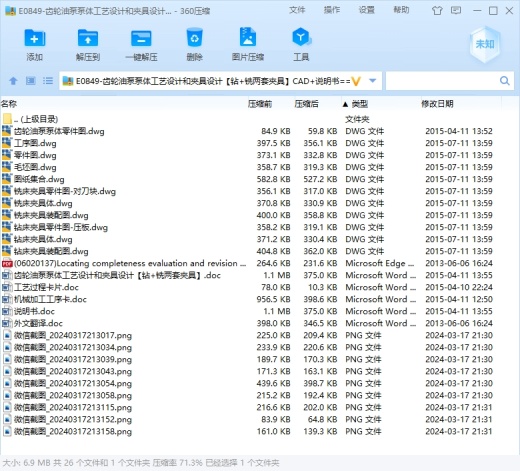This screenshot has width=520, height=471.
Task: Sort by the 修改日期 column header
Action: click(x=437, y=104)
